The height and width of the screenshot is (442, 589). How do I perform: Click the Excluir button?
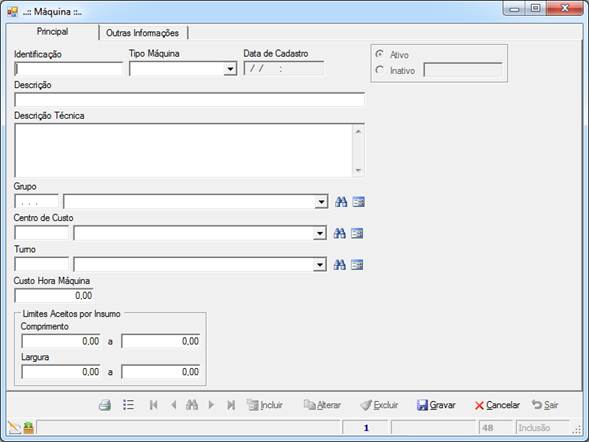click(x=379, y=405)
